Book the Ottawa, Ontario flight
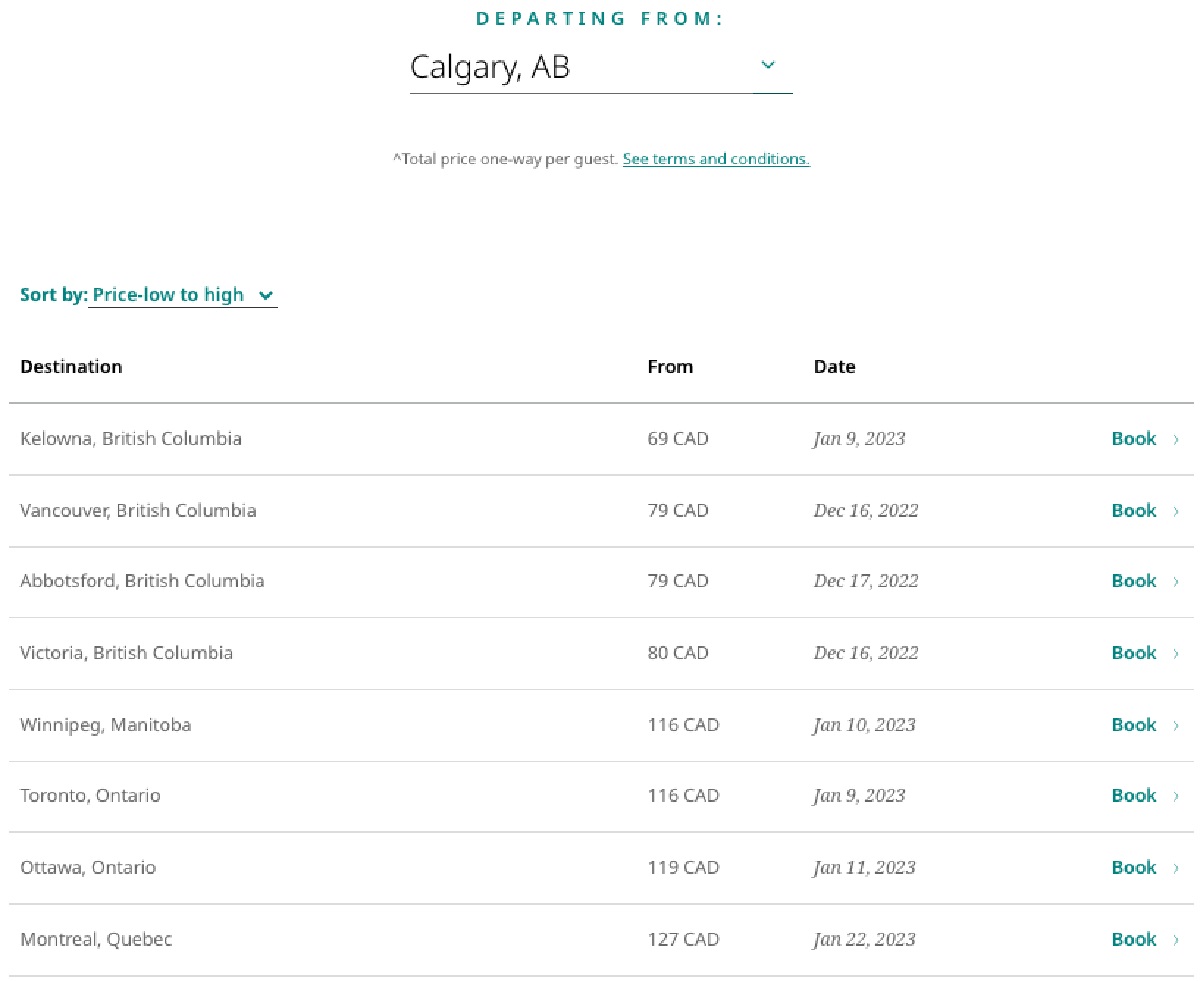The height and width of the screenshot is (981, 1200). tap(1146, 868)
